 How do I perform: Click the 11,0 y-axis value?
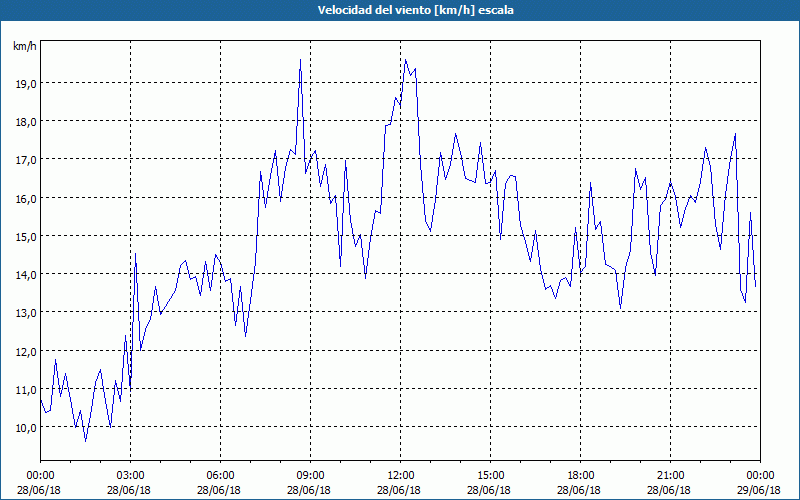(x=26, y=390)
